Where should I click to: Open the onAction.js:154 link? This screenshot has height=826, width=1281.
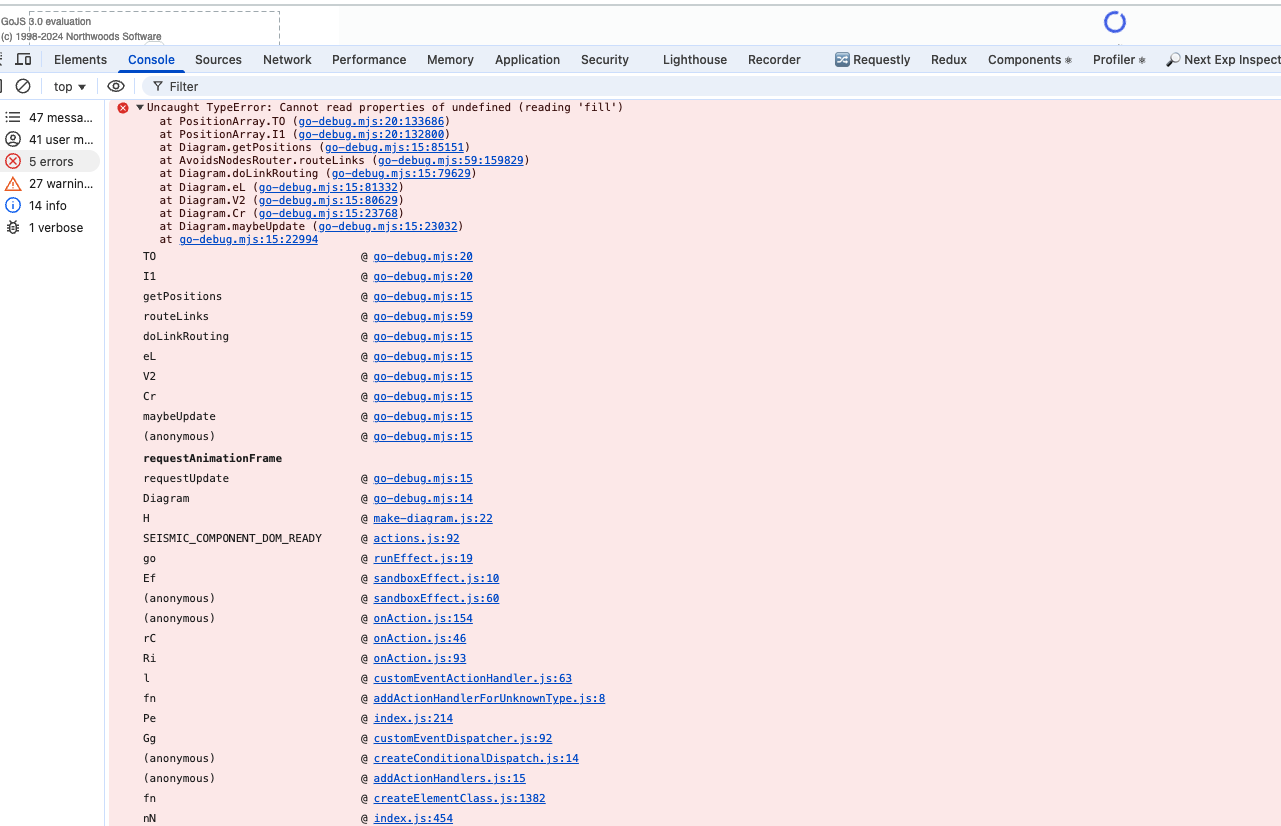tap(423, 618)
